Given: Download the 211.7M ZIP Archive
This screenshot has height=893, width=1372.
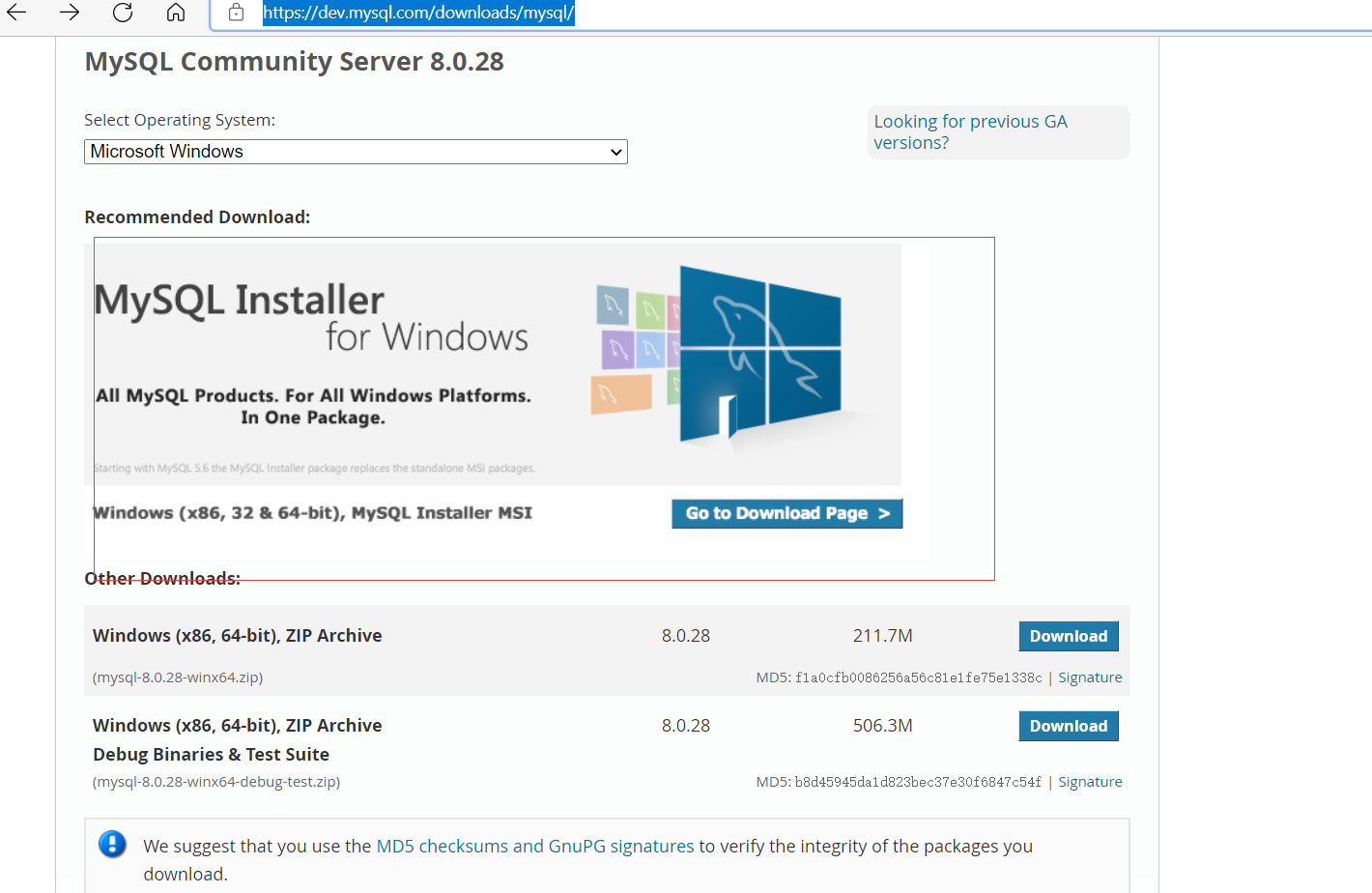Looking at the screenshot, I should (x=1069, y=636).
